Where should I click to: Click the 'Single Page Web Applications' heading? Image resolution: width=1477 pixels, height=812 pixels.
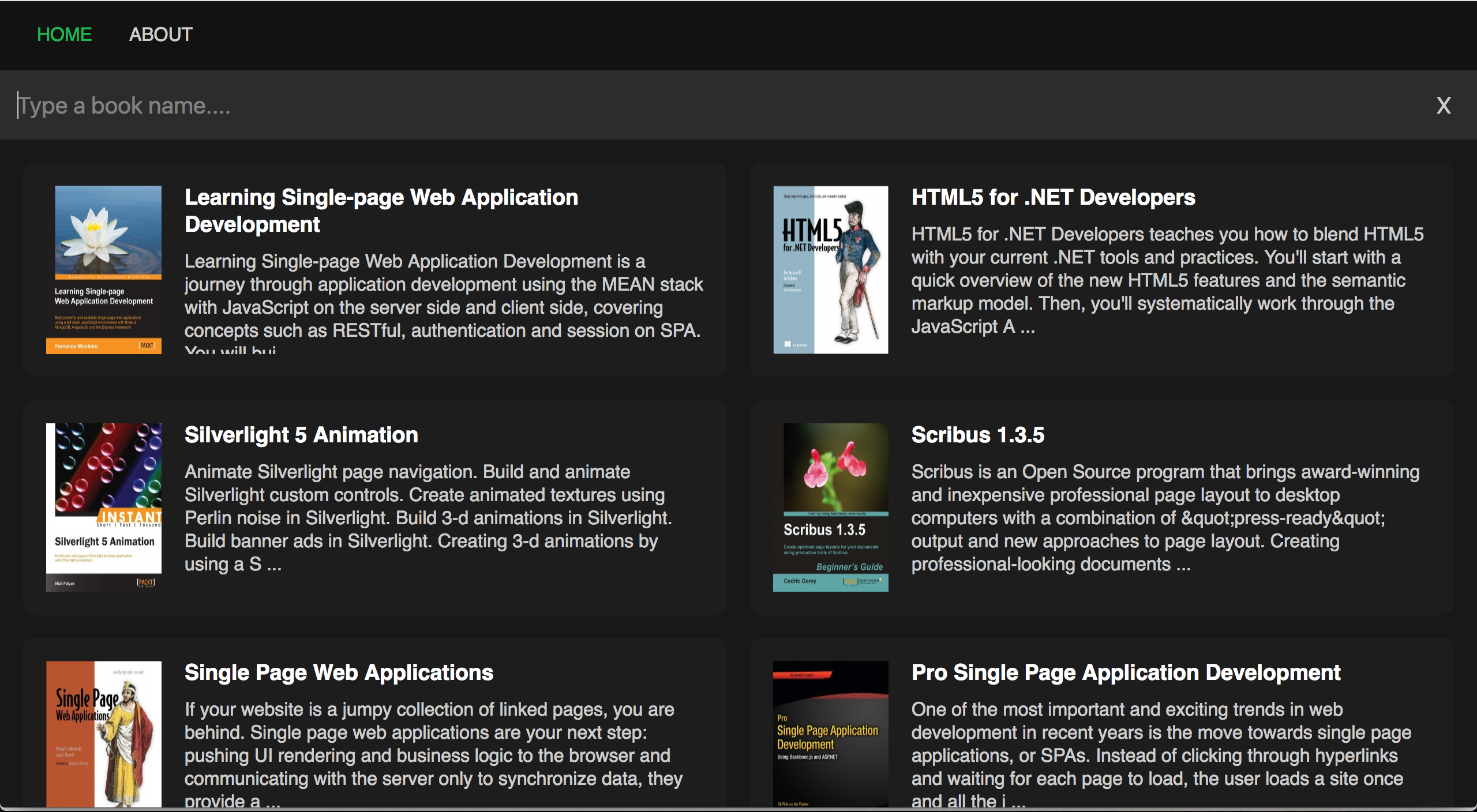(339, 672)
